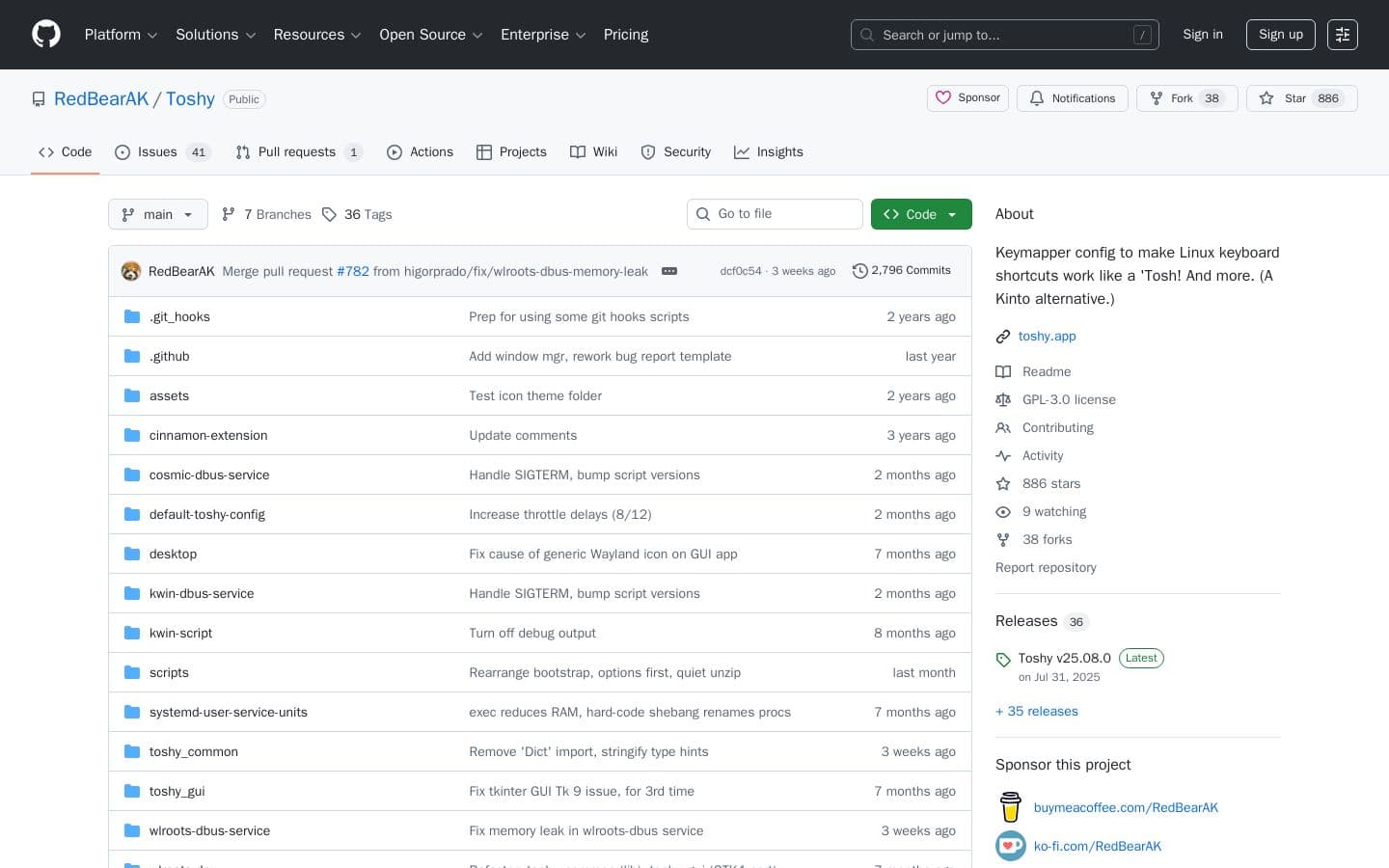The height and width of the screenshot is (868, 1389).
Task: Open commit history via the clock icon
Action: tap(860, 271)
